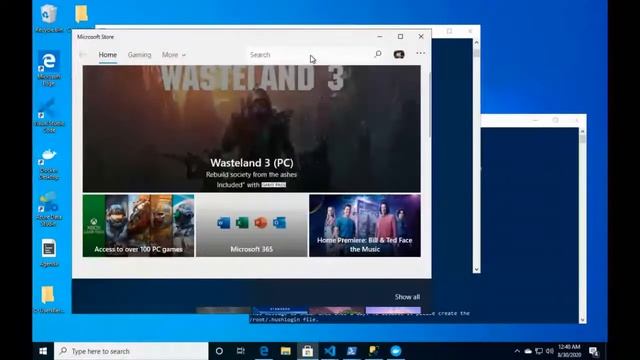This screenshot has height=360, width=640.
Task: Open the user account avatar icon
Action: pyautogui.click(x=399, y=54)
